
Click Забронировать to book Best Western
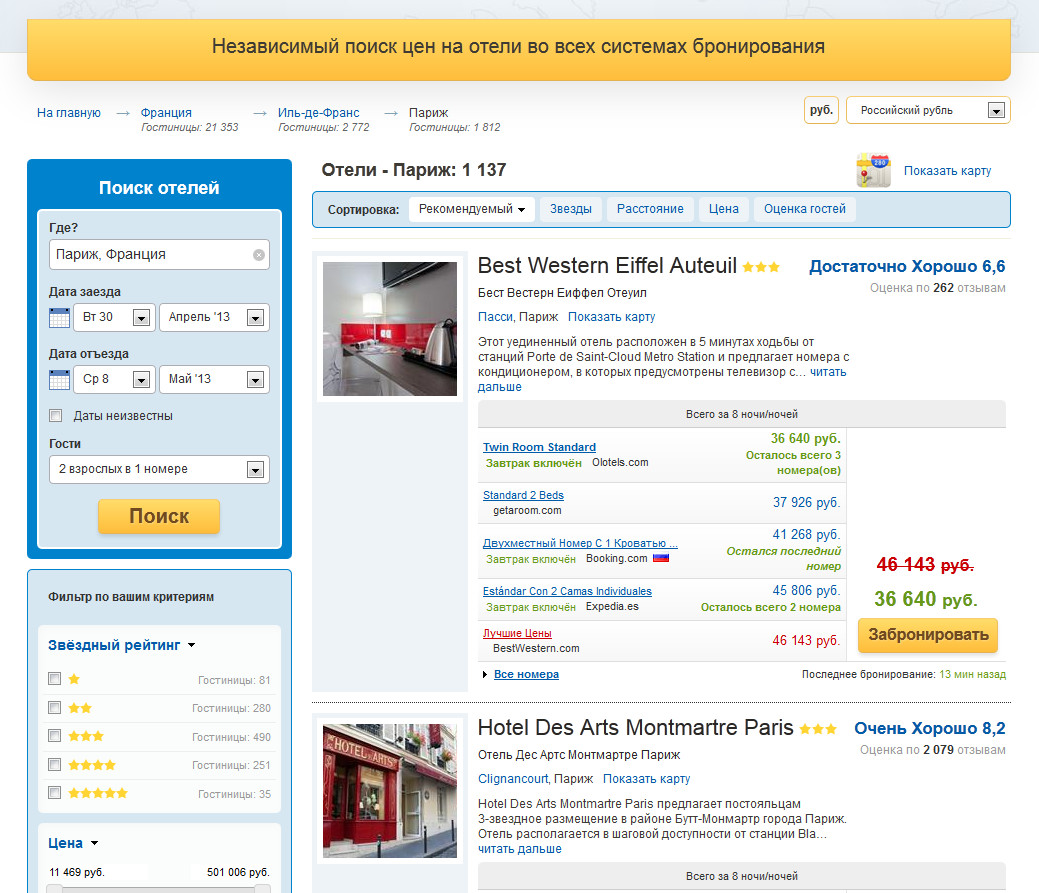(927, 635)
